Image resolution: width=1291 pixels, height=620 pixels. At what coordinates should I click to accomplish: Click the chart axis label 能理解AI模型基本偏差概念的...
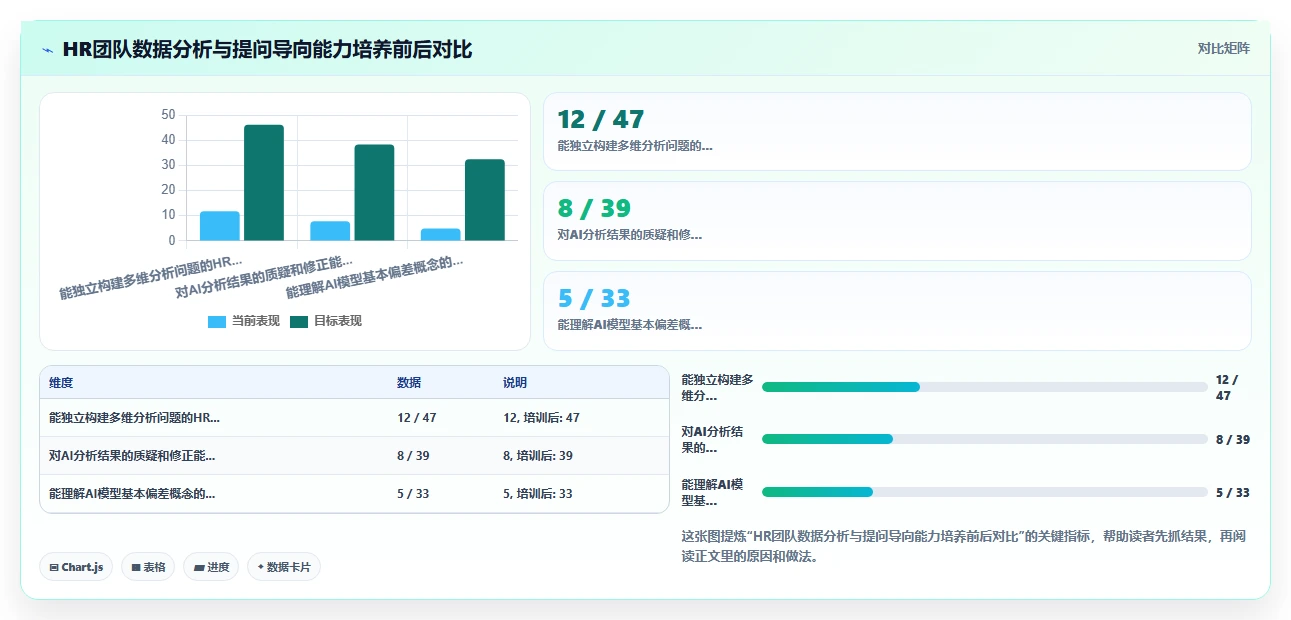point(375,276)
